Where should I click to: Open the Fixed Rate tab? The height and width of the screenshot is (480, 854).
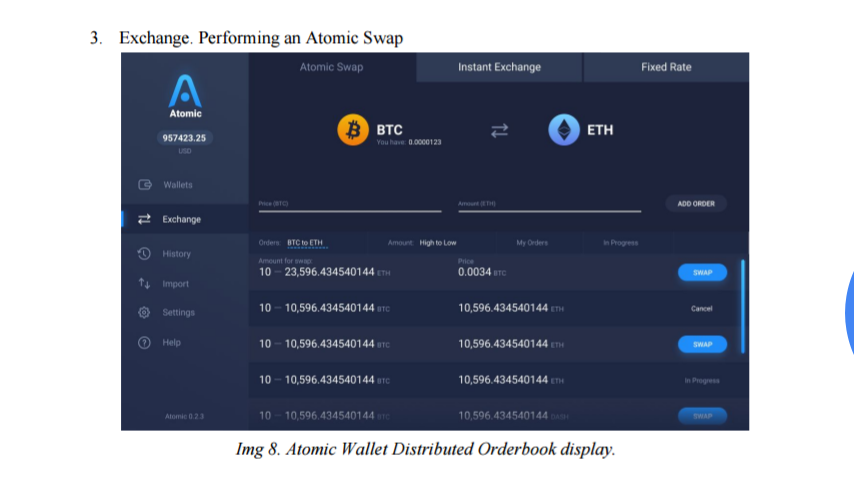coord(666,67)
